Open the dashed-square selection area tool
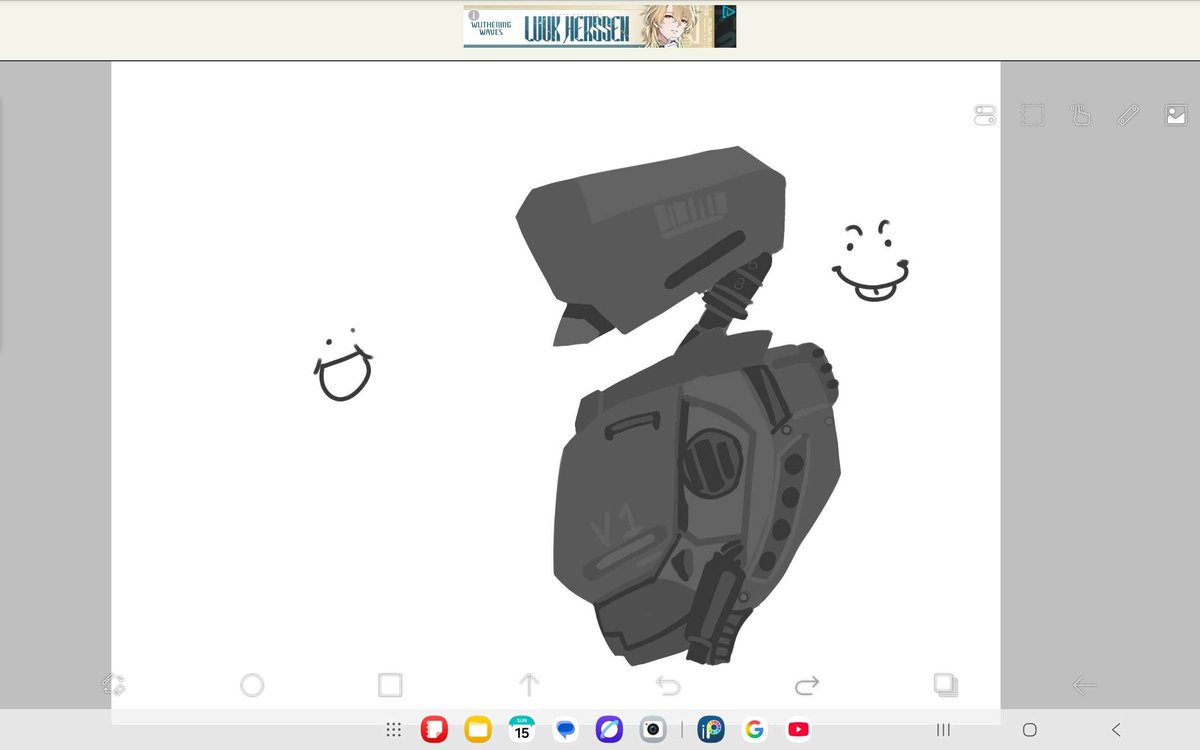 tap(1032, 116)
